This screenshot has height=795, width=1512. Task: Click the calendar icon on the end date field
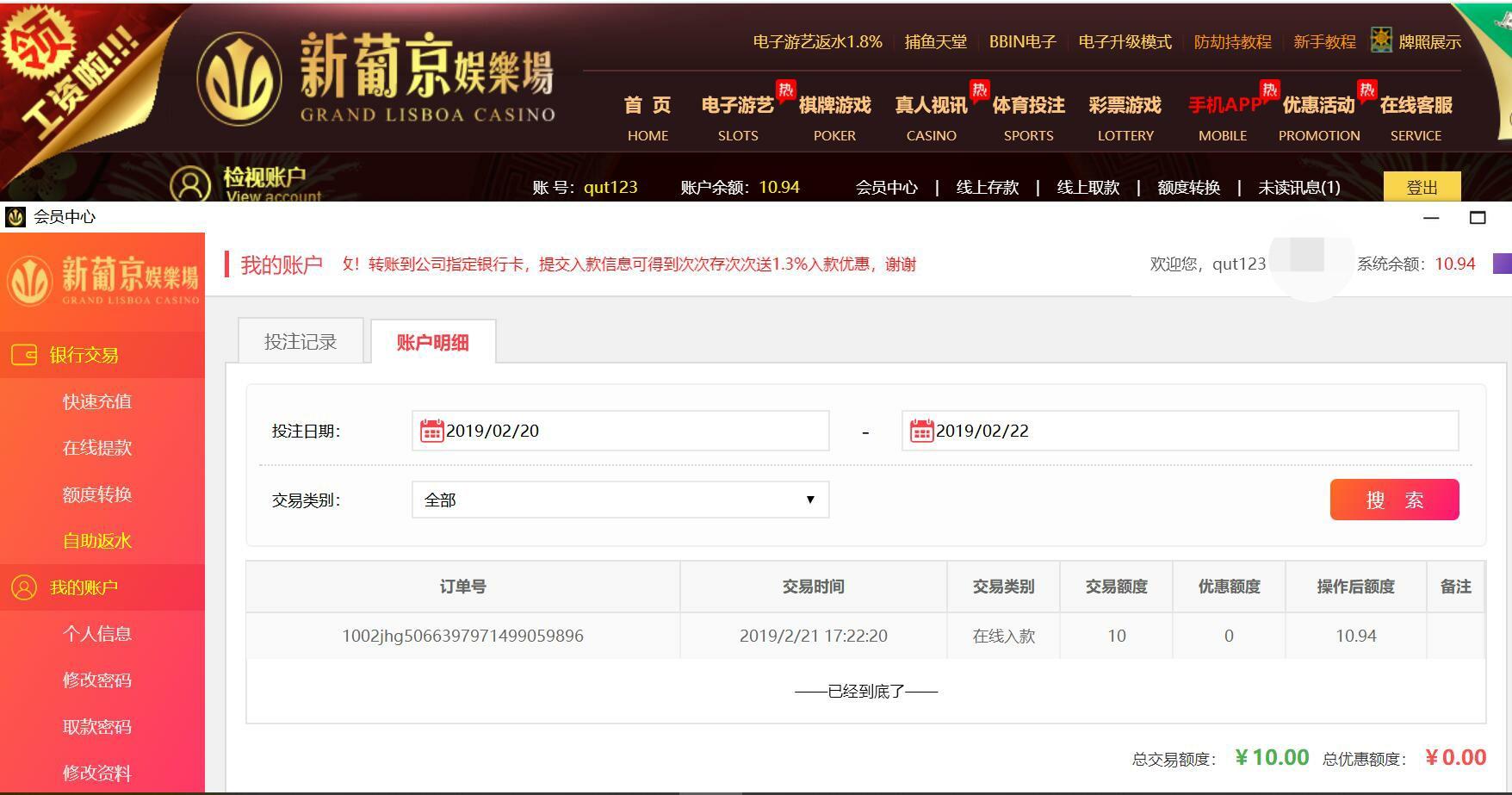pyautogui.click(x=921, y=431)
